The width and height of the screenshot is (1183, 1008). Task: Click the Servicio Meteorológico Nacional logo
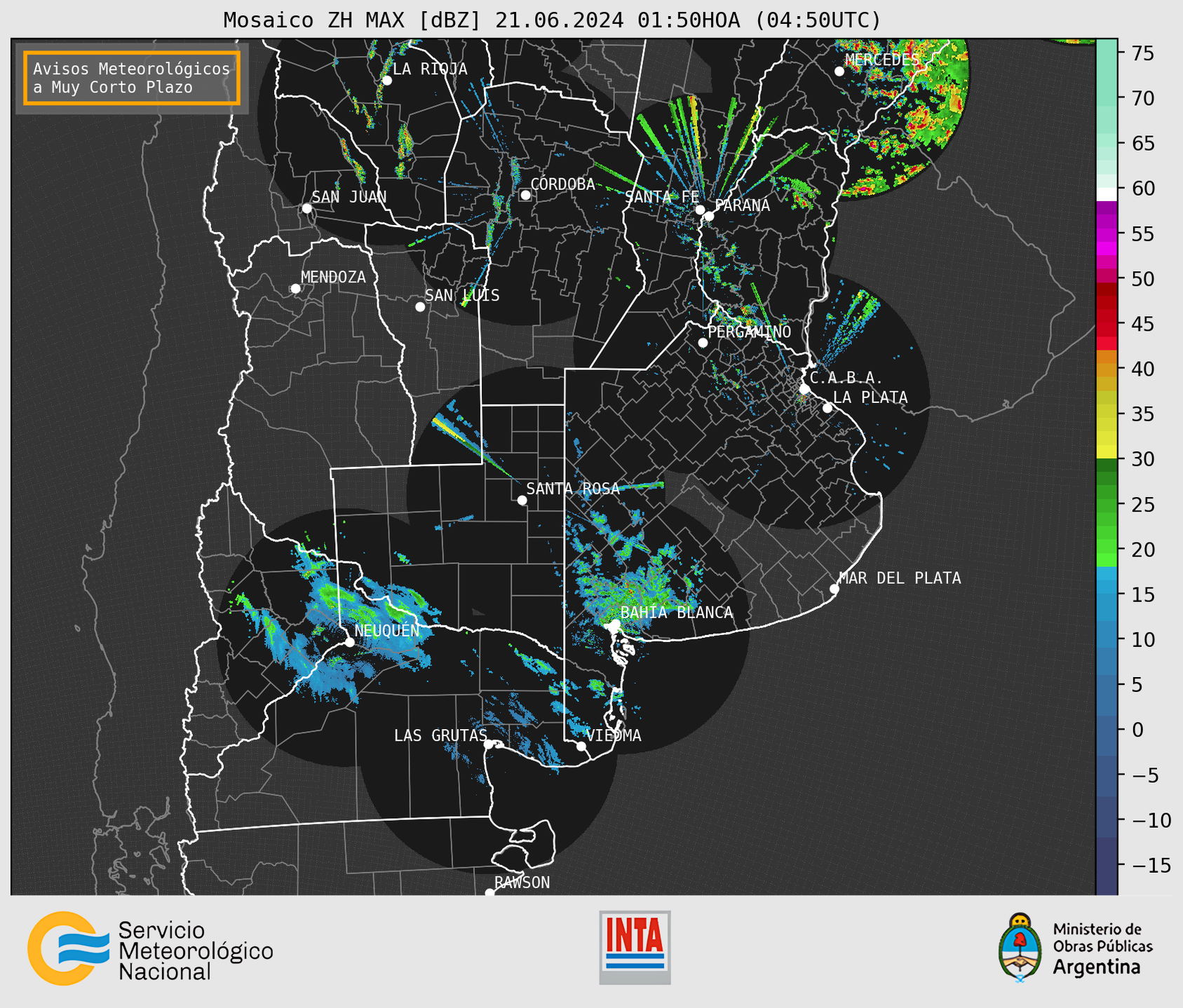(x=150, y=948)
